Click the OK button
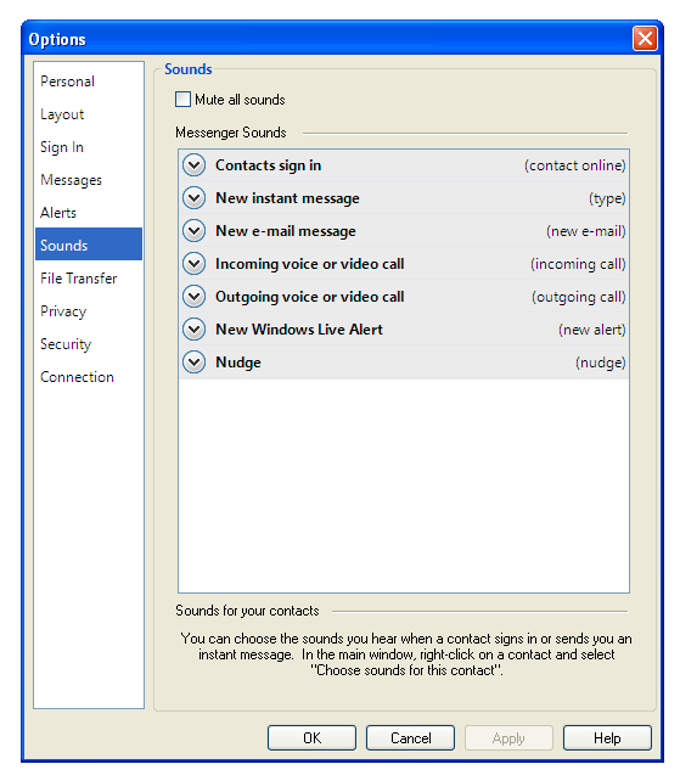Image resolution: width=680 pixels, height=781 pixels. (x=312, y=738)
